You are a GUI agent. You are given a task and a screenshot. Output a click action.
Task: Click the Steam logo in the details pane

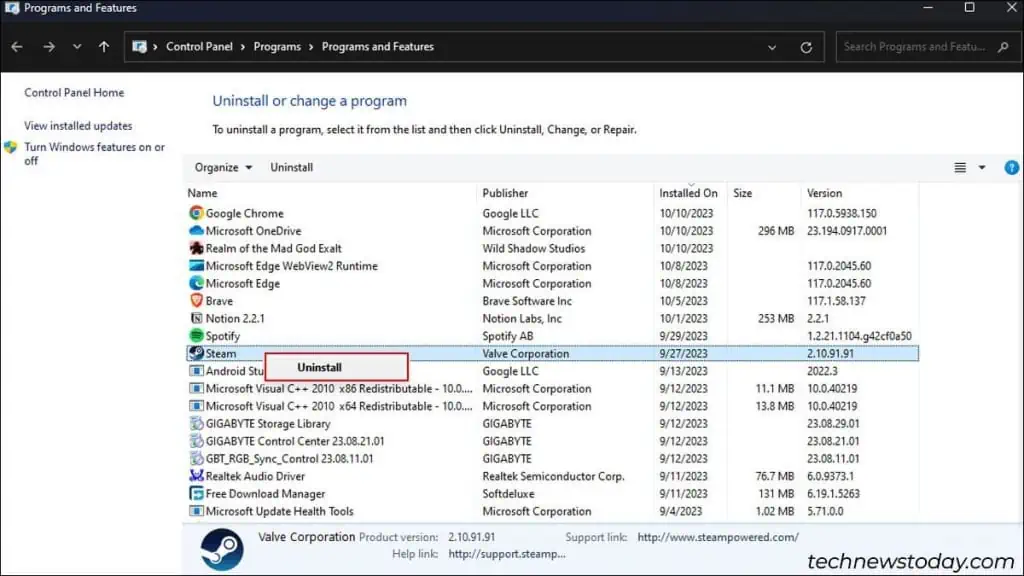(x=221, y=548)
